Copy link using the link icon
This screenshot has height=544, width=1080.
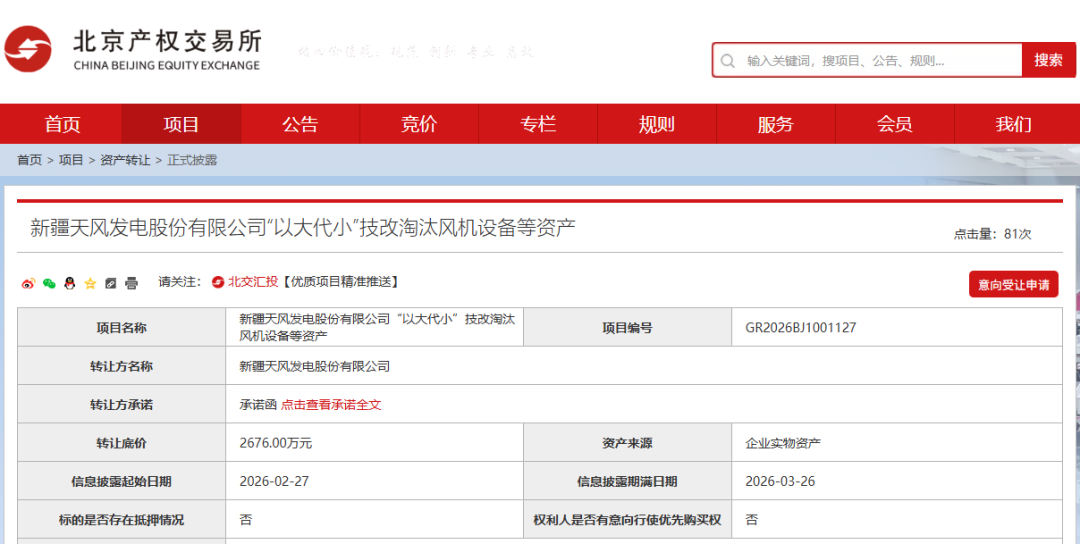[111, 283]
